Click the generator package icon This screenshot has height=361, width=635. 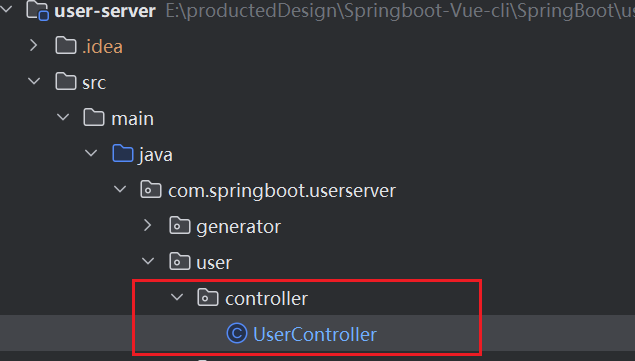coord(180,226)
